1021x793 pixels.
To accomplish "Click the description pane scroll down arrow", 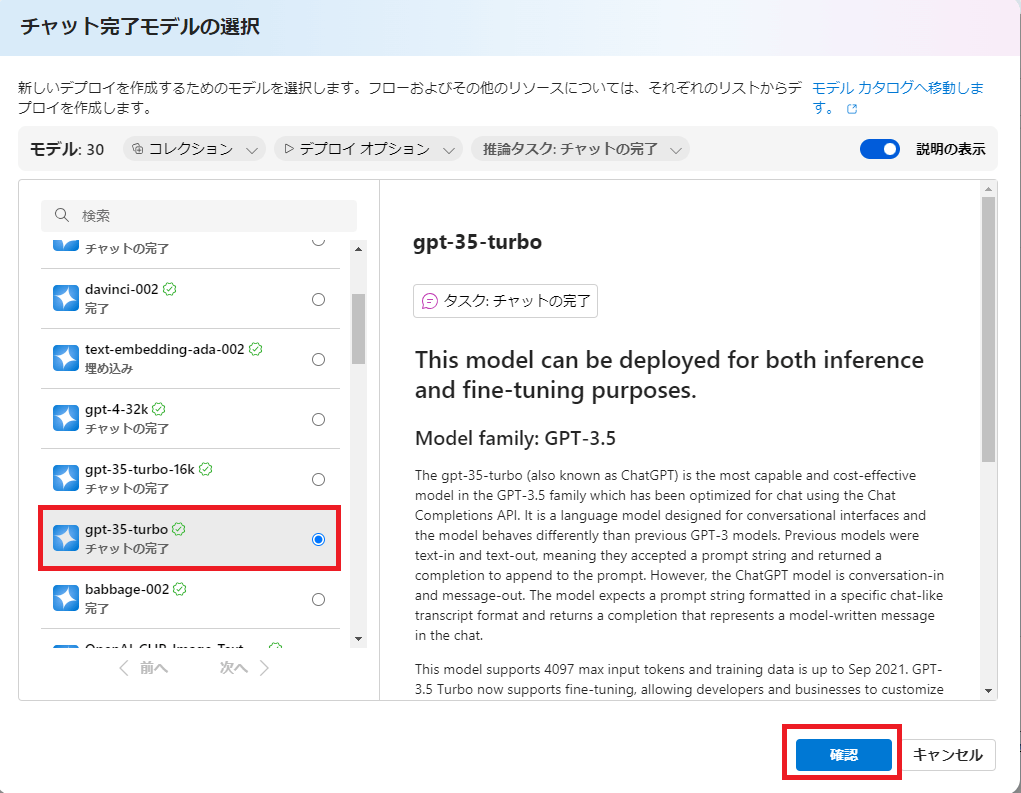I will tap(988, 691).
